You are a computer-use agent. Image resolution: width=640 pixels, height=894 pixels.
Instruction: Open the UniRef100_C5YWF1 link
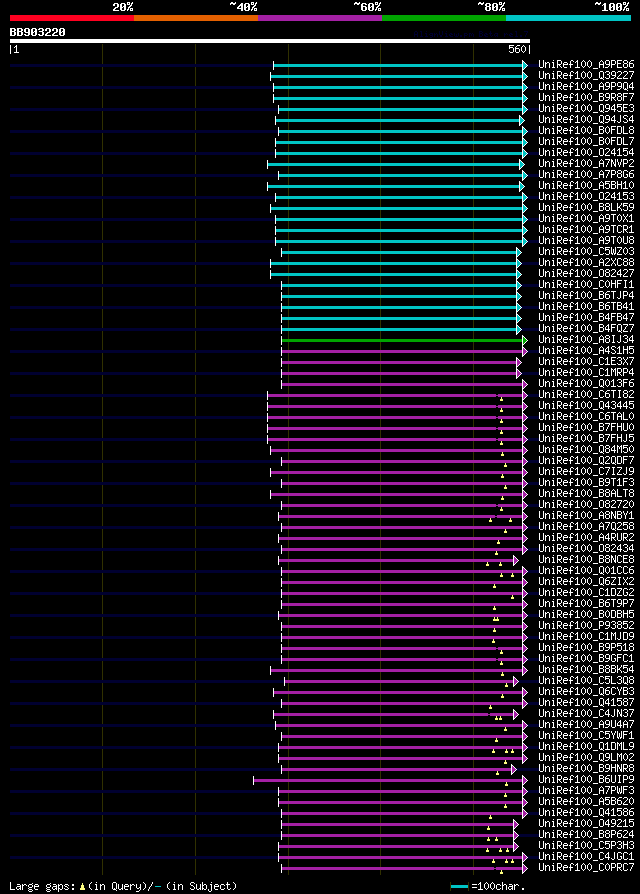586,735
